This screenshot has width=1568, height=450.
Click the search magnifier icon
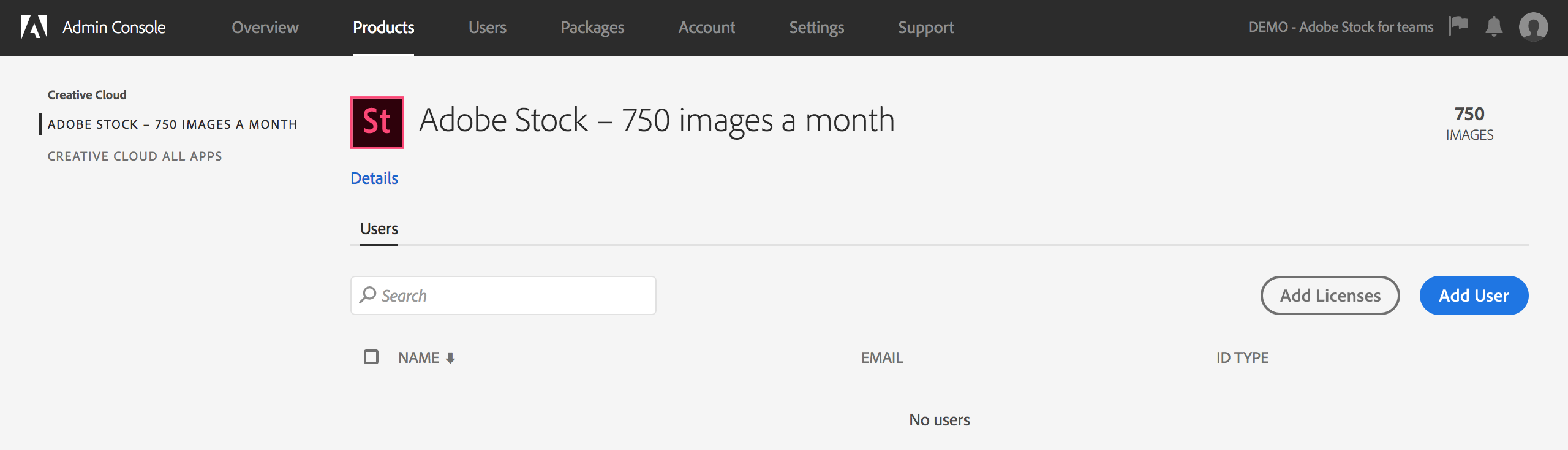tap(367, 295)
